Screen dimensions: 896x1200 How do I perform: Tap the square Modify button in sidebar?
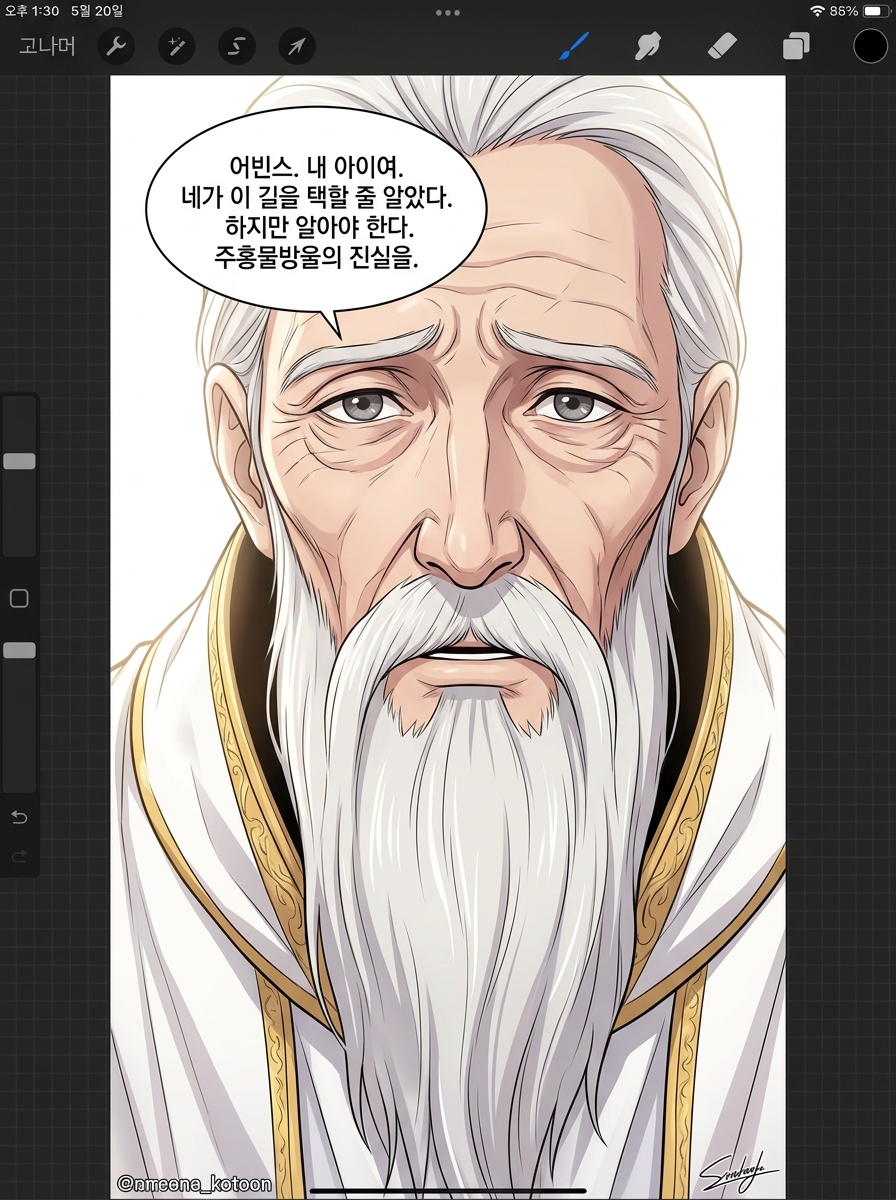click(x=19, y=598)
